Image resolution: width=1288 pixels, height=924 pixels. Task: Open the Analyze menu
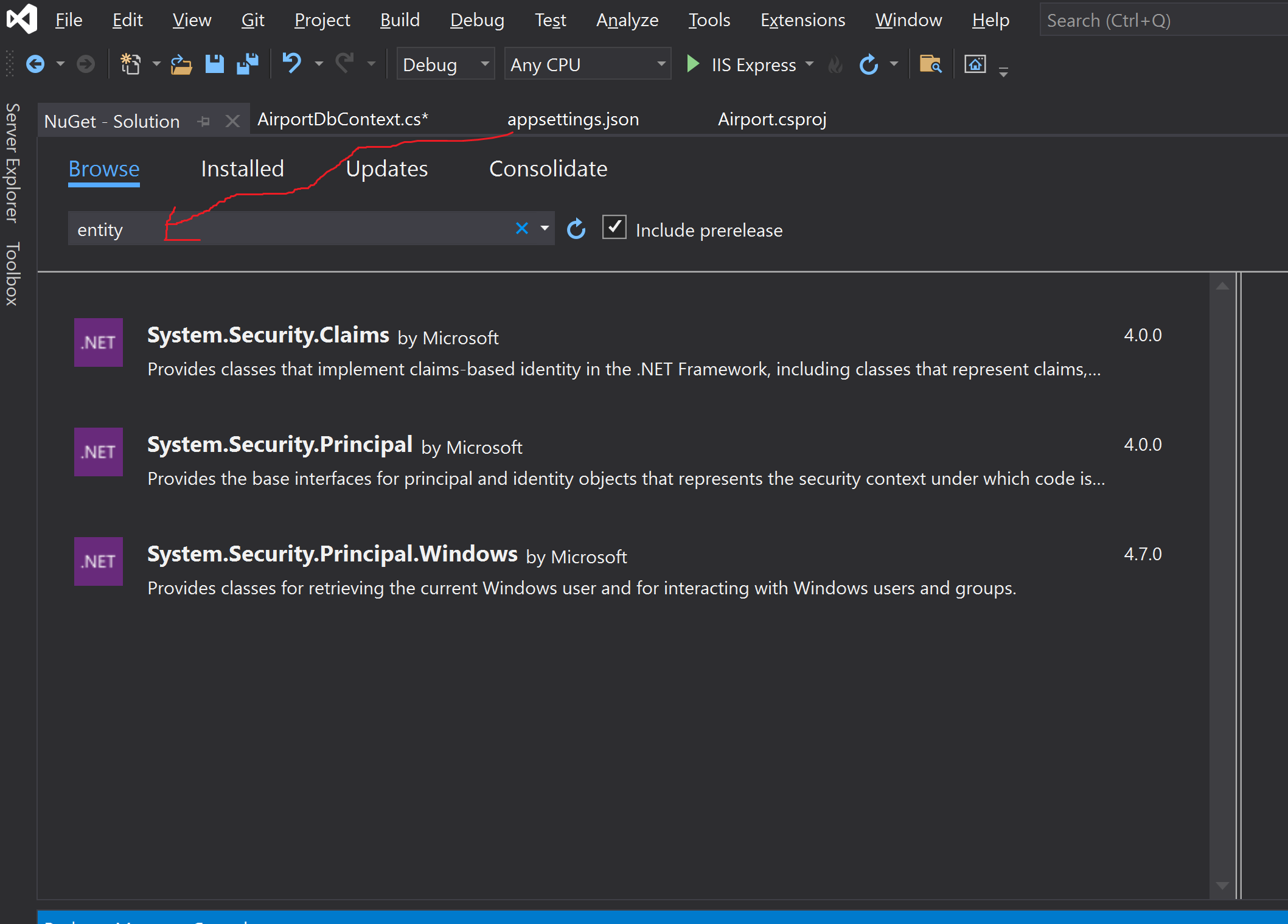[x=627, y=20]
